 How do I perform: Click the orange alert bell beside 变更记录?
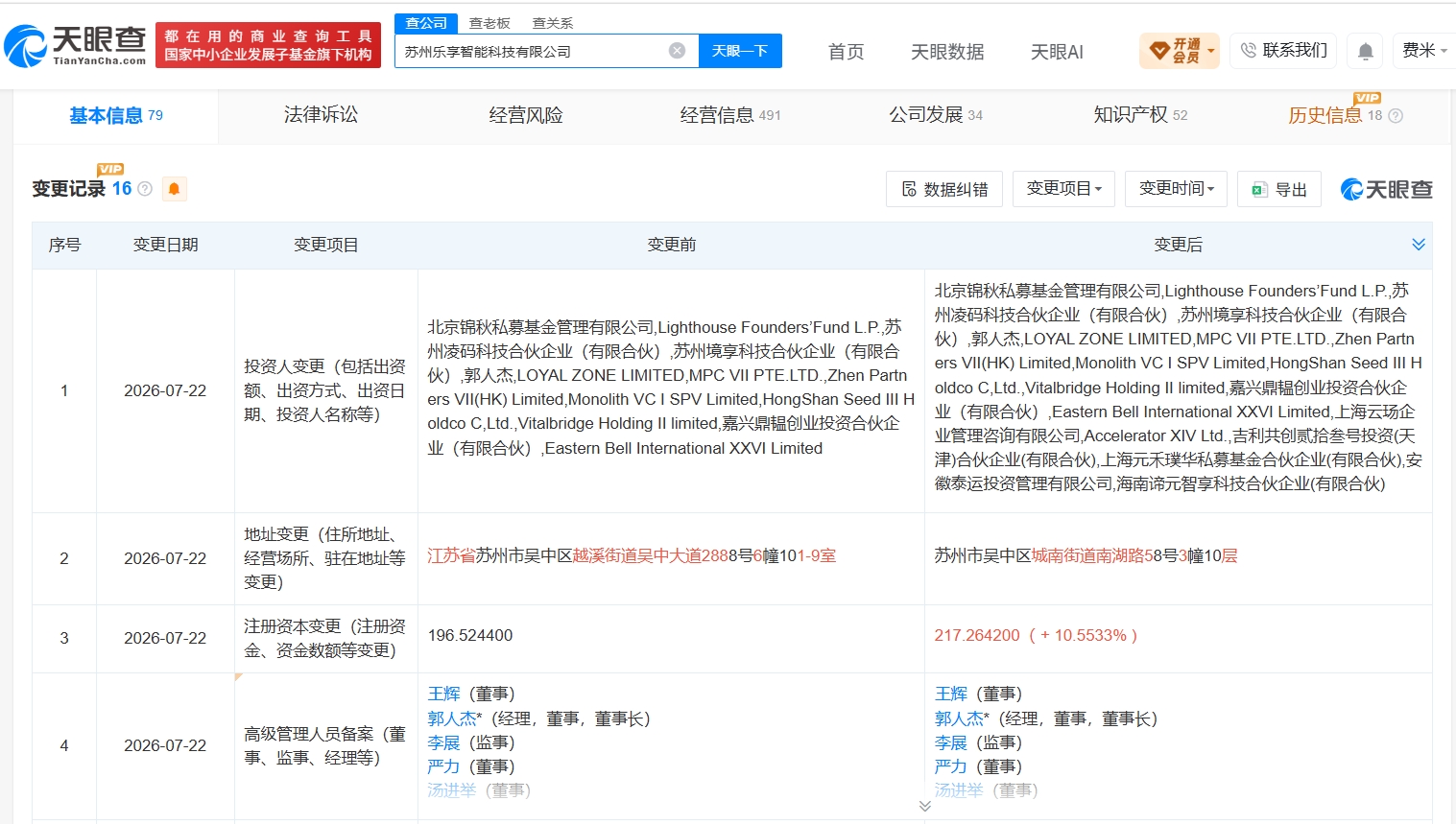tap(174, 189)
